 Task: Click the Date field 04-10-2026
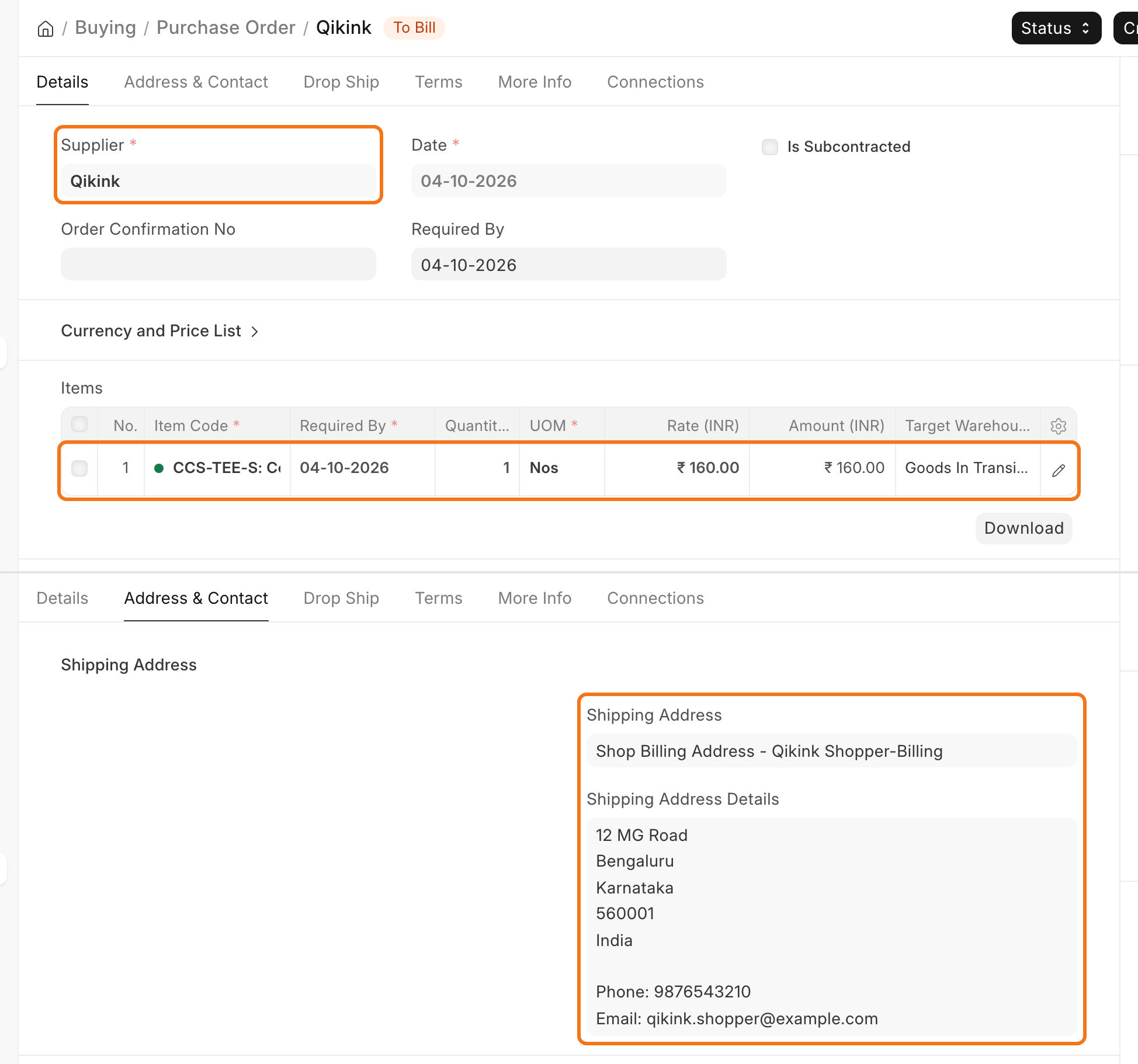click(x=569, y=181)
